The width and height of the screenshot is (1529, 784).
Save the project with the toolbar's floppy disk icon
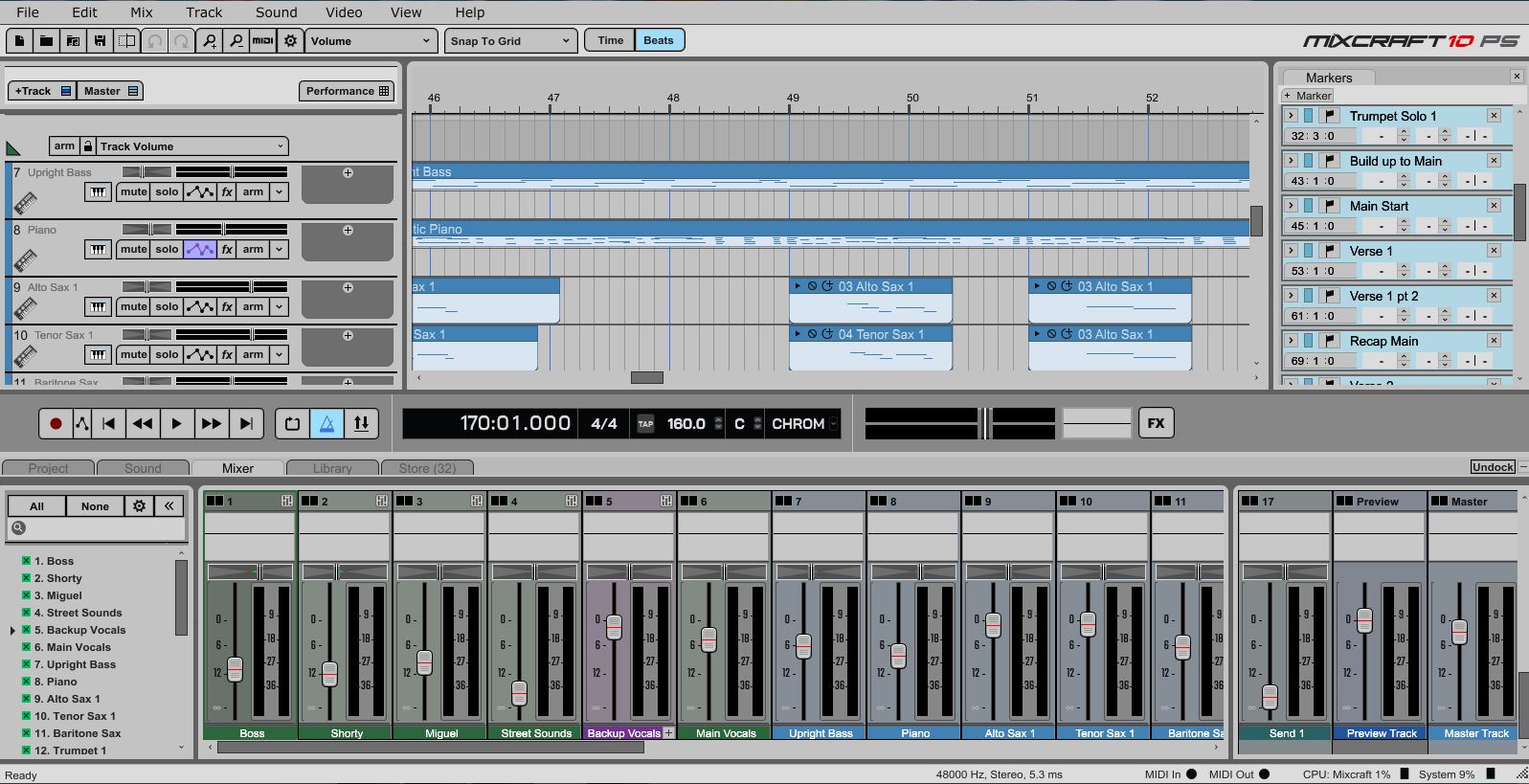tap(100, 41)
